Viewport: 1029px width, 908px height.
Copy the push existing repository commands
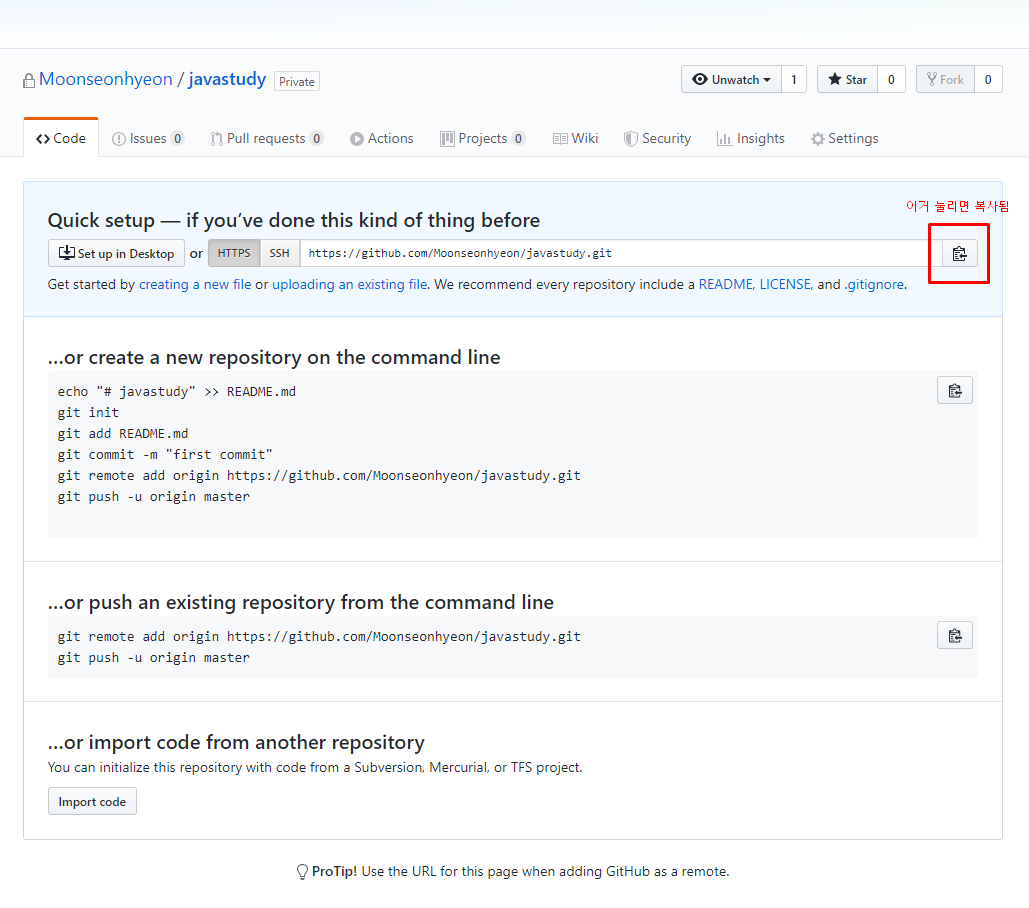point(955,636)
